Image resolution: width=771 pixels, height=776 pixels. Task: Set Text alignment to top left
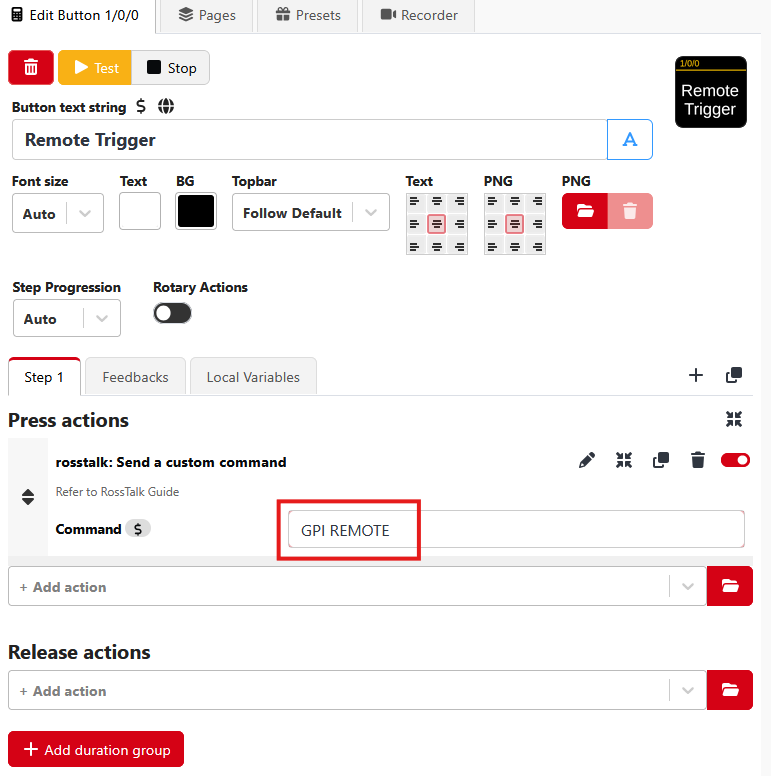pyautogui.click(x=415, y=201)
